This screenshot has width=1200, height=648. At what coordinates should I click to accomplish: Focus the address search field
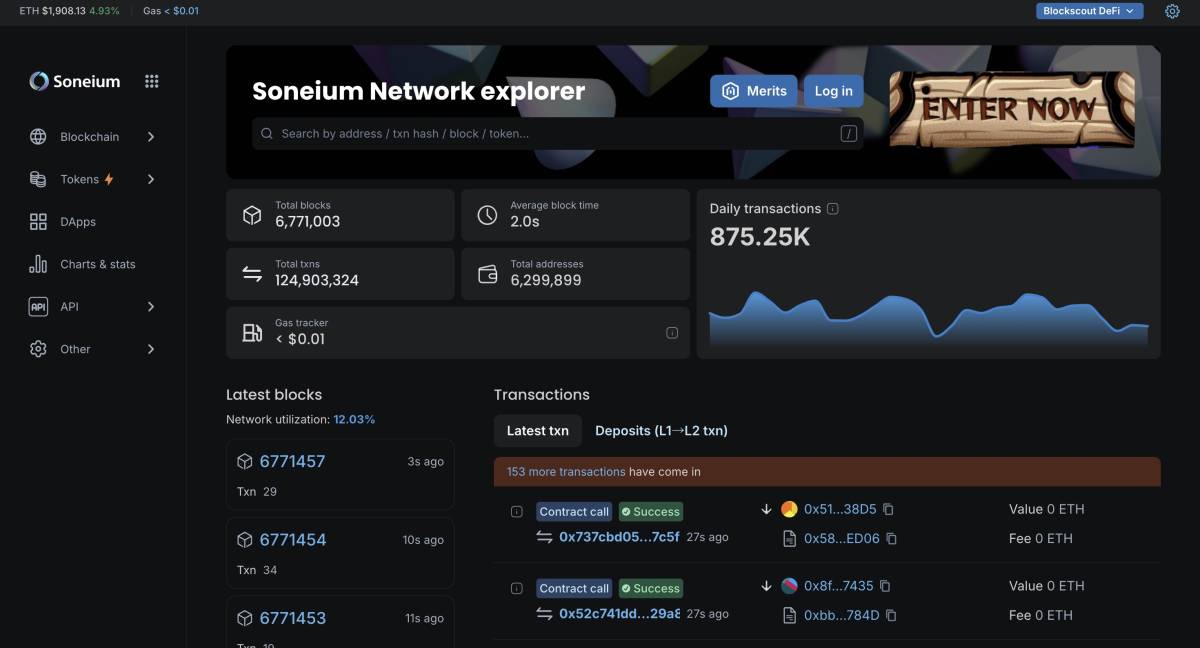click(550, 134)
